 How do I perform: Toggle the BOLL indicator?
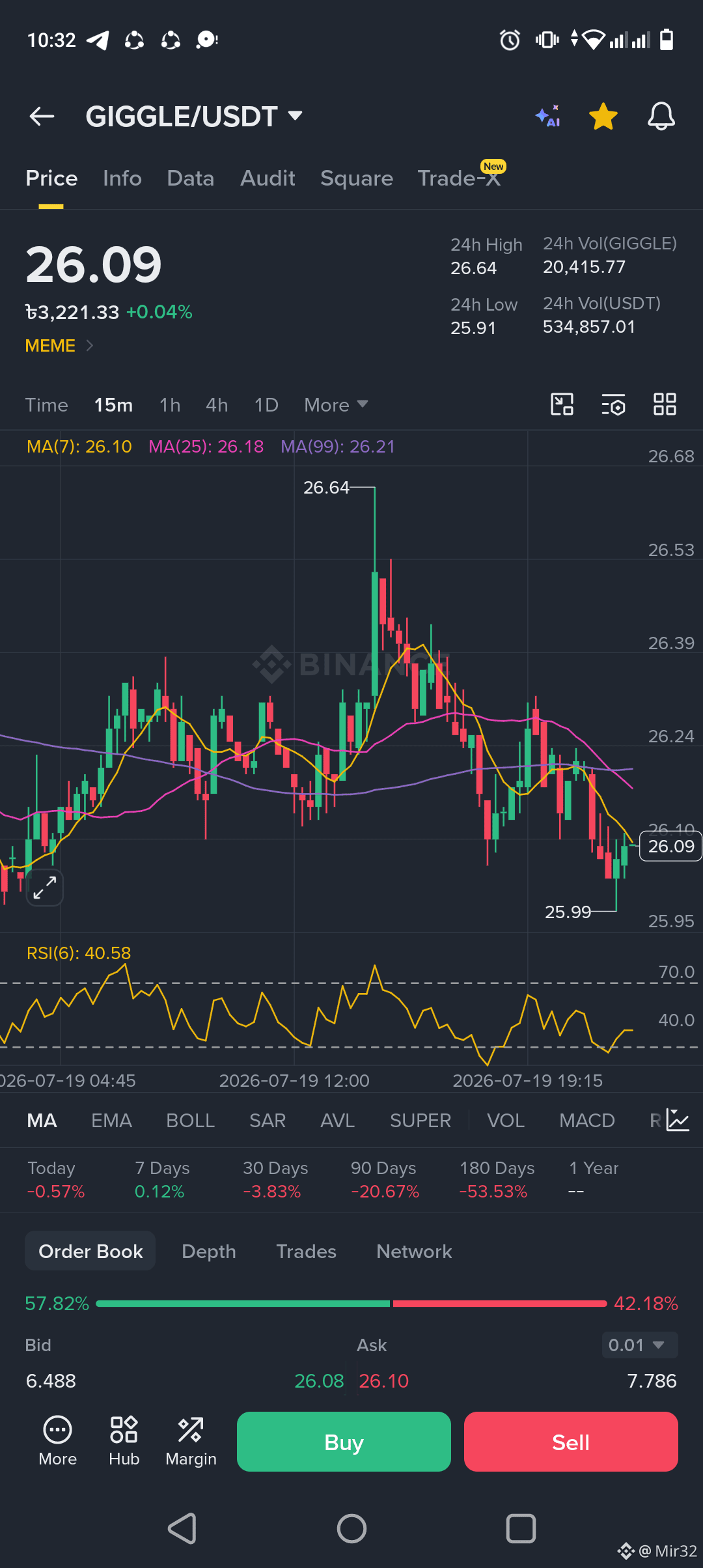pos(190,1121)
